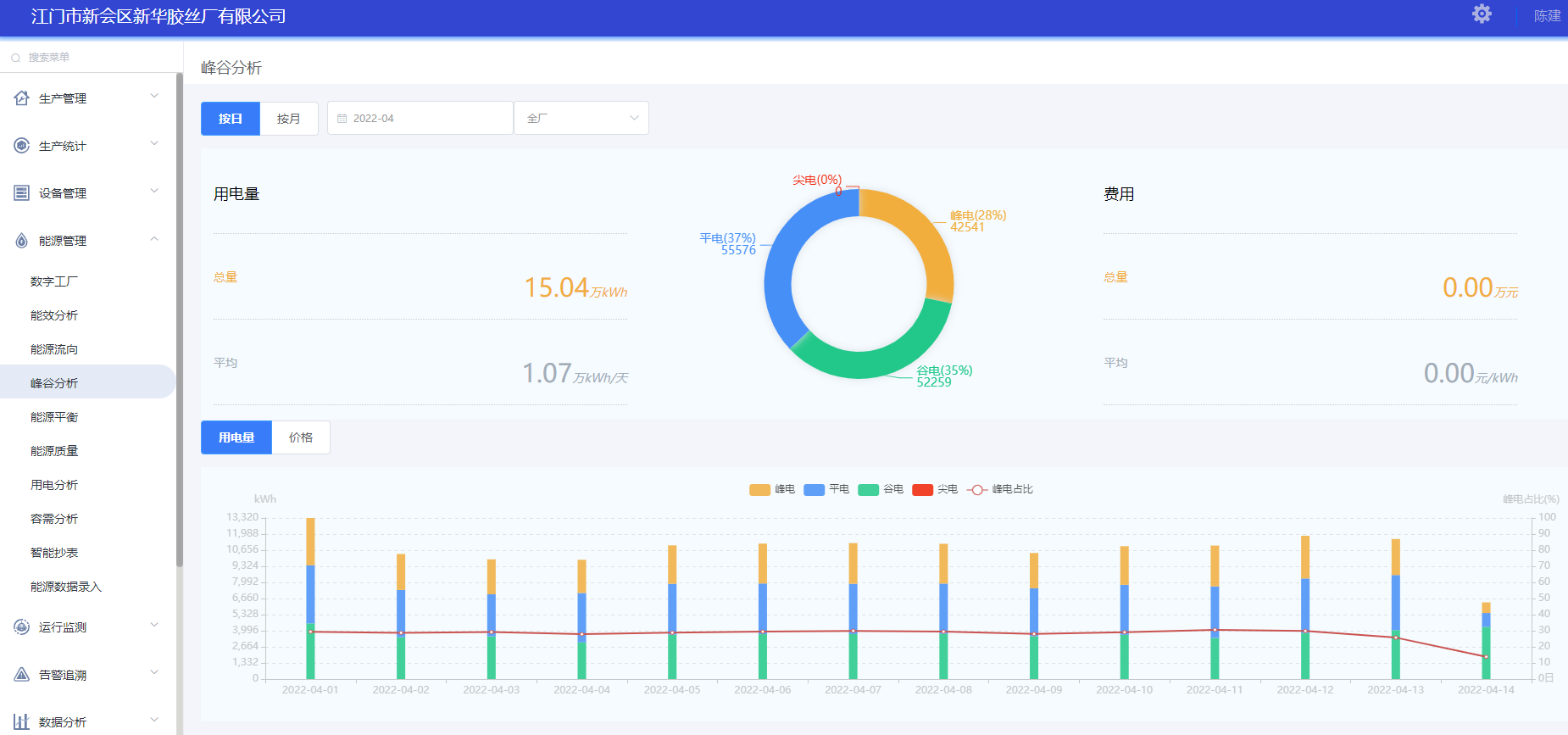
Task: Click the 按日 view button
Action: 230,119
